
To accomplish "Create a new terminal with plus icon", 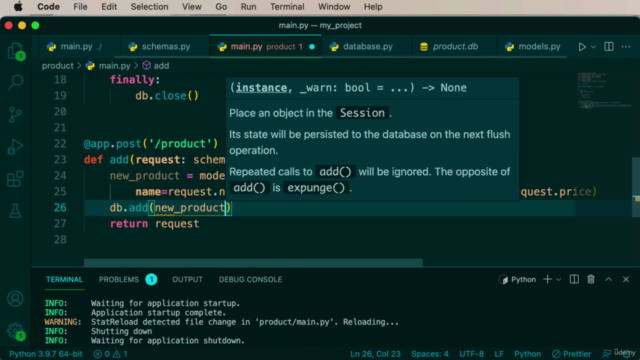I will (x=547, y=279).
